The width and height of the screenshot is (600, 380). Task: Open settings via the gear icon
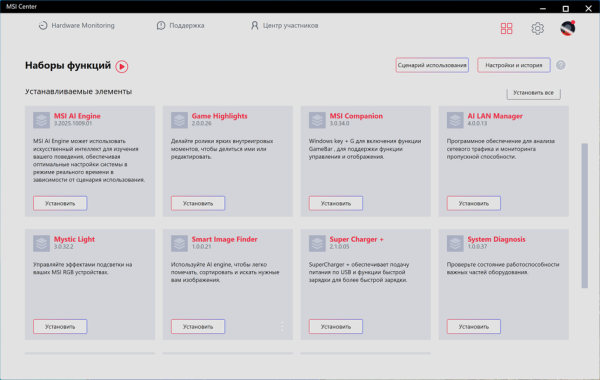pyautogui.click(x=538, y=28)
